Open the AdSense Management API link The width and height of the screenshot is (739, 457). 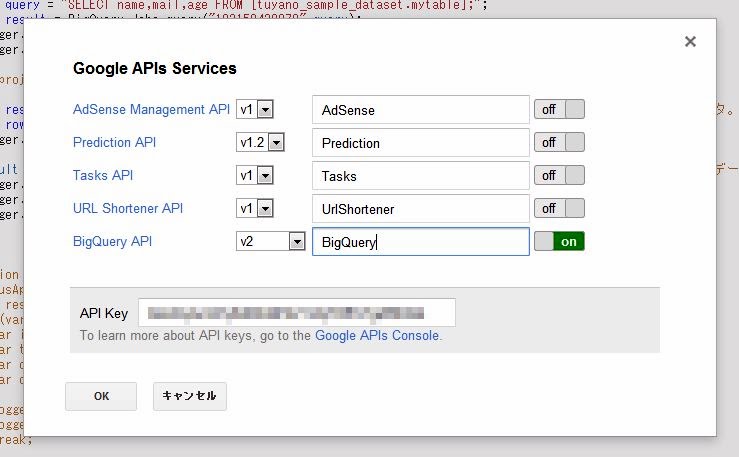point(151,109)
